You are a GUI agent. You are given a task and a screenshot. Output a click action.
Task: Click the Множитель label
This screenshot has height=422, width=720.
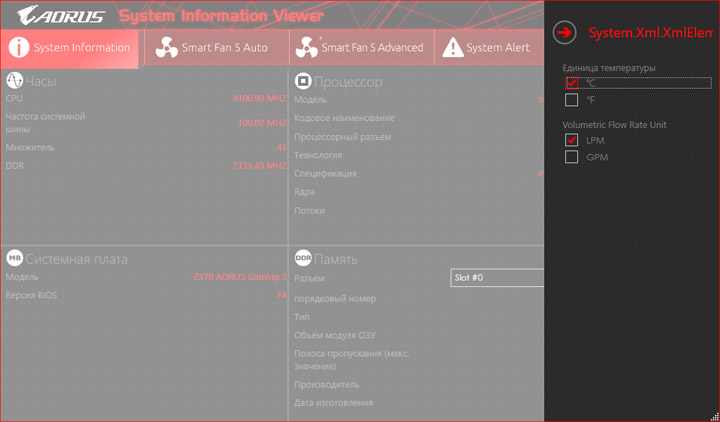pyautogui.click(x=30, y=148)
